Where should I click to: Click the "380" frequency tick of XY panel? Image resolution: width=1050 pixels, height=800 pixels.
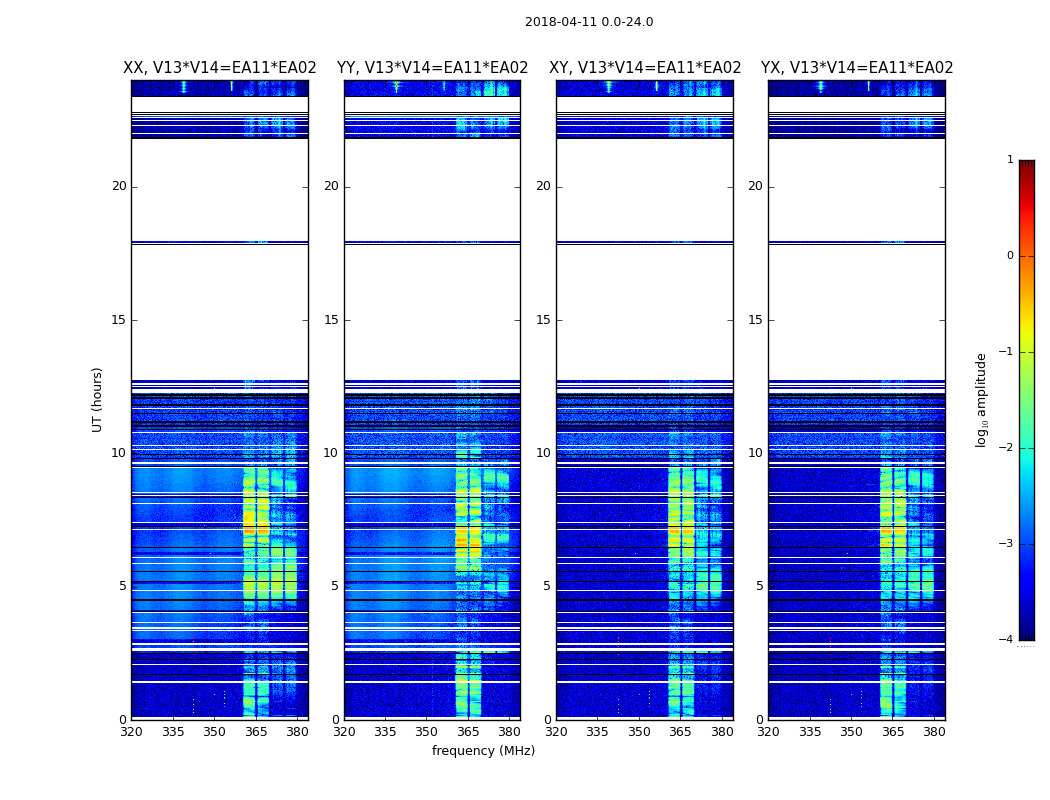pyautogui.click(x=722, y=732)
